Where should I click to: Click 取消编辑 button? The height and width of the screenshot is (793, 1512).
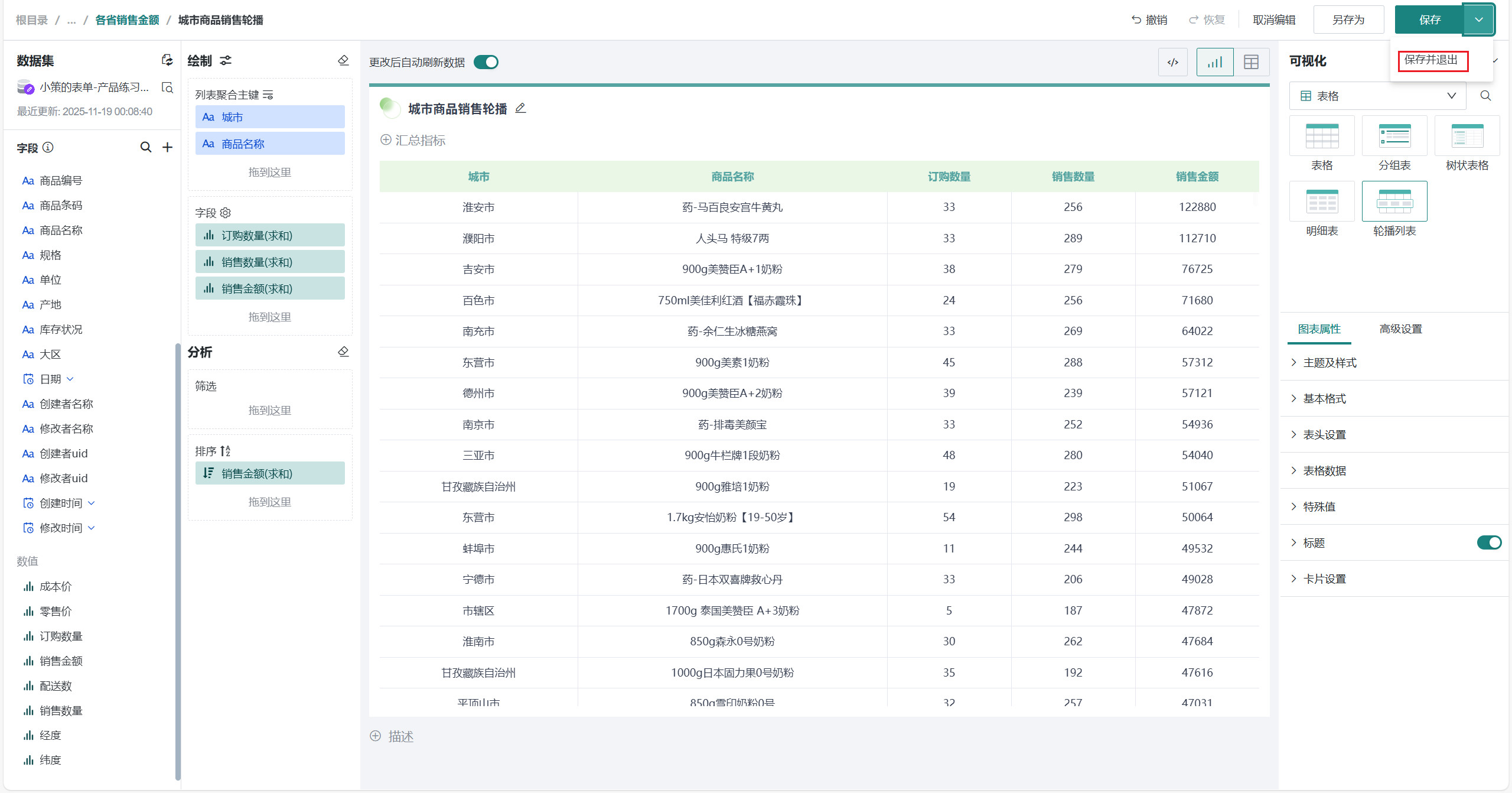(x=1274, y=20)
